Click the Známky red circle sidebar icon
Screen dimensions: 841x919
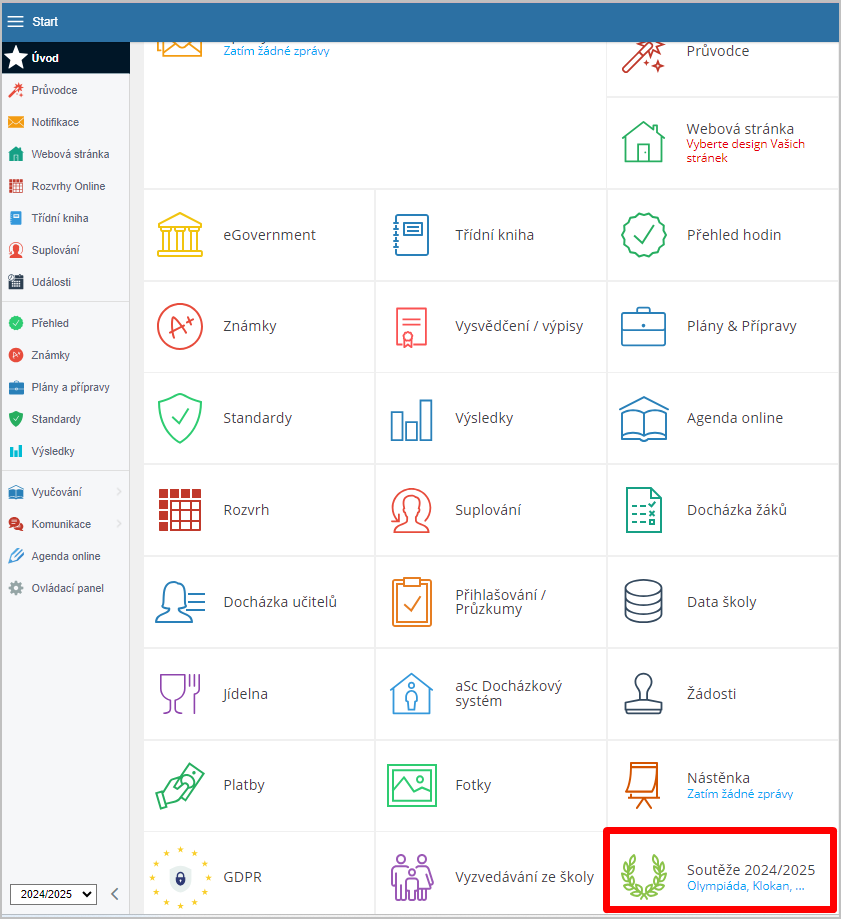[x=16, y=355]
